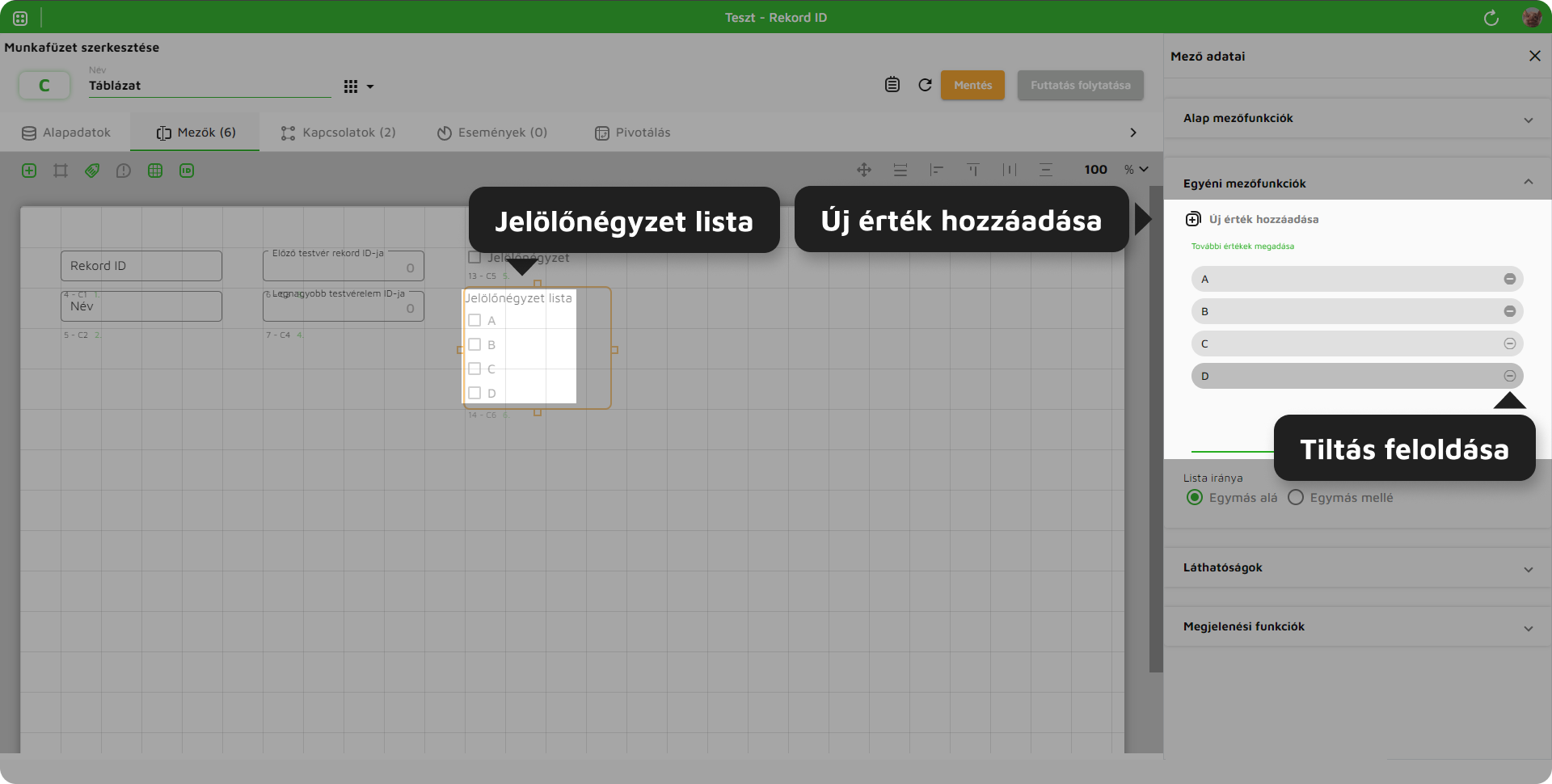Open the Események (0) tab
Screen dimensions: 1552x784
click(491, 133)
